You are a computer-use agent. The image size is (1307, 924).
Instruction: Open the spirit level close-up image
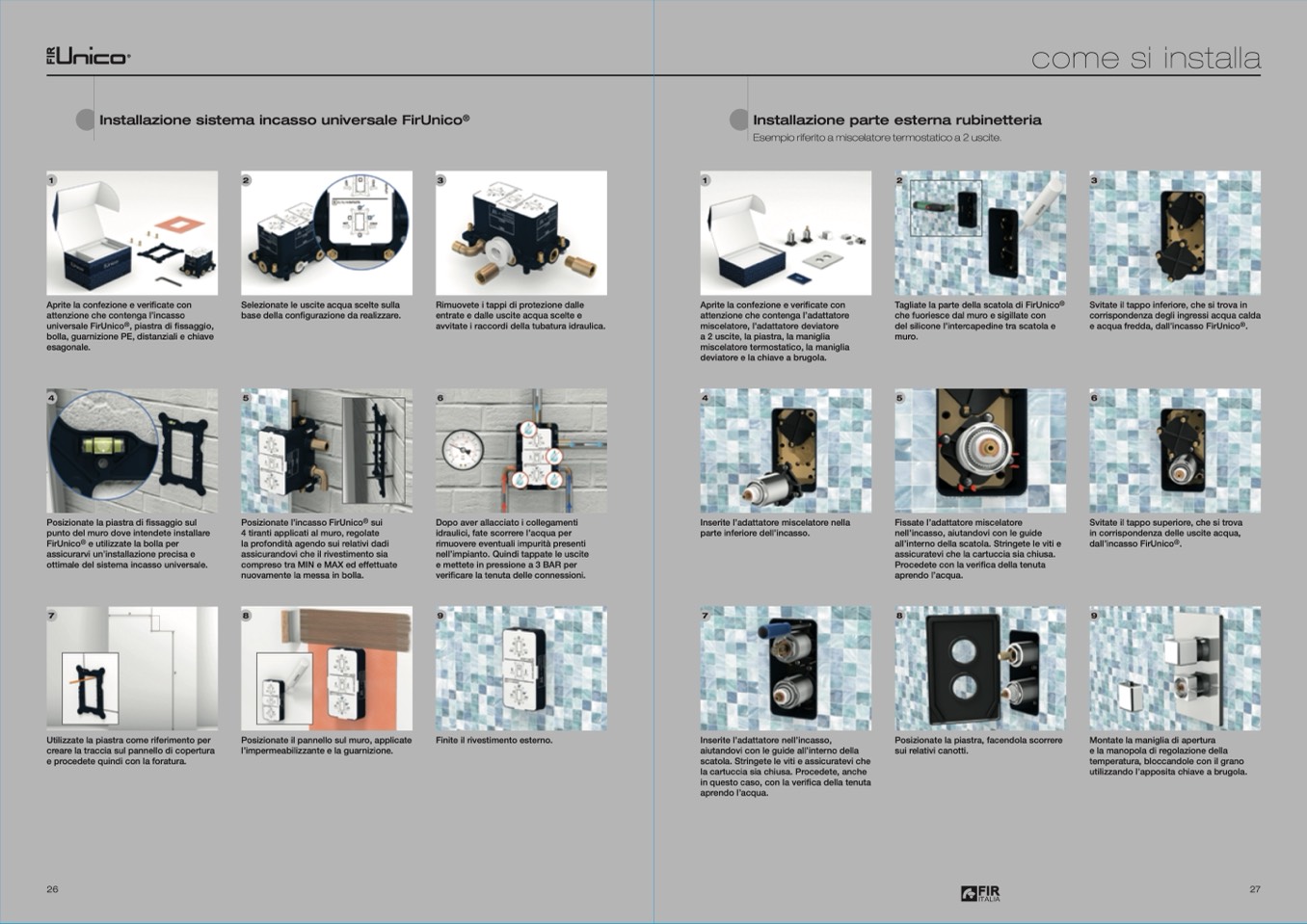pos(132,450)
